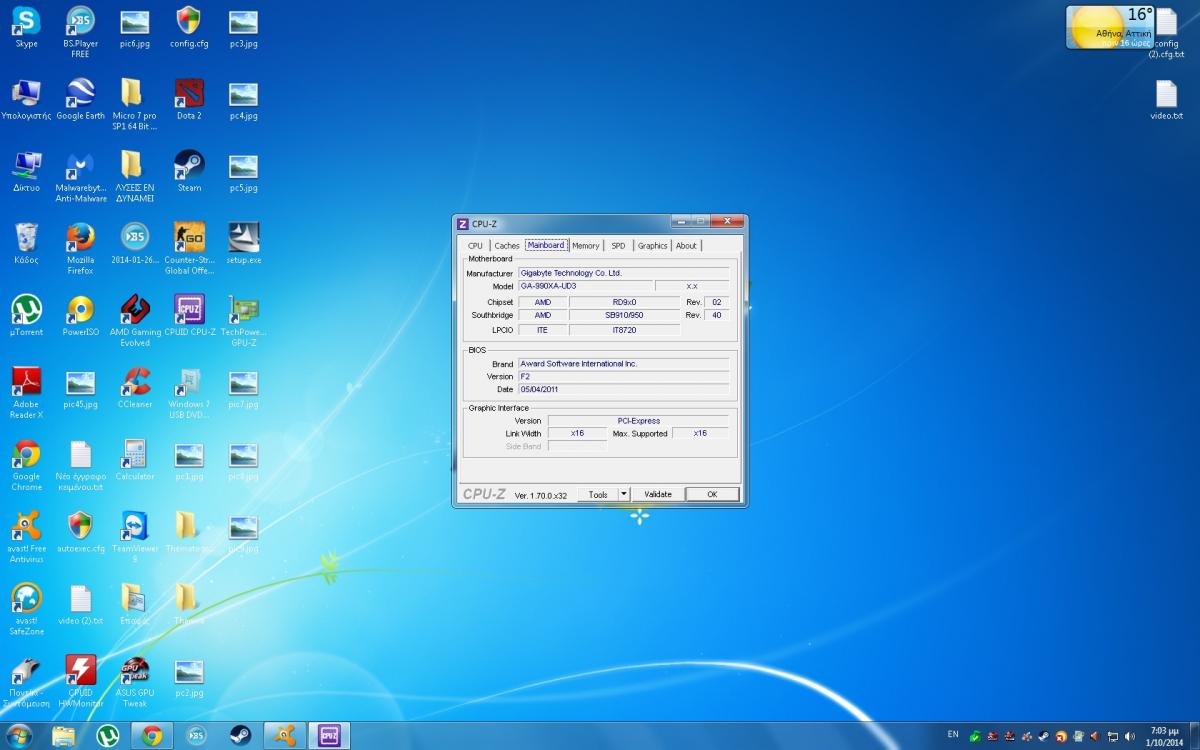Select the CPUID CPU-Z desktop shortcut
This screenshot has height=750, width=1200.
(x=189, y=316)
